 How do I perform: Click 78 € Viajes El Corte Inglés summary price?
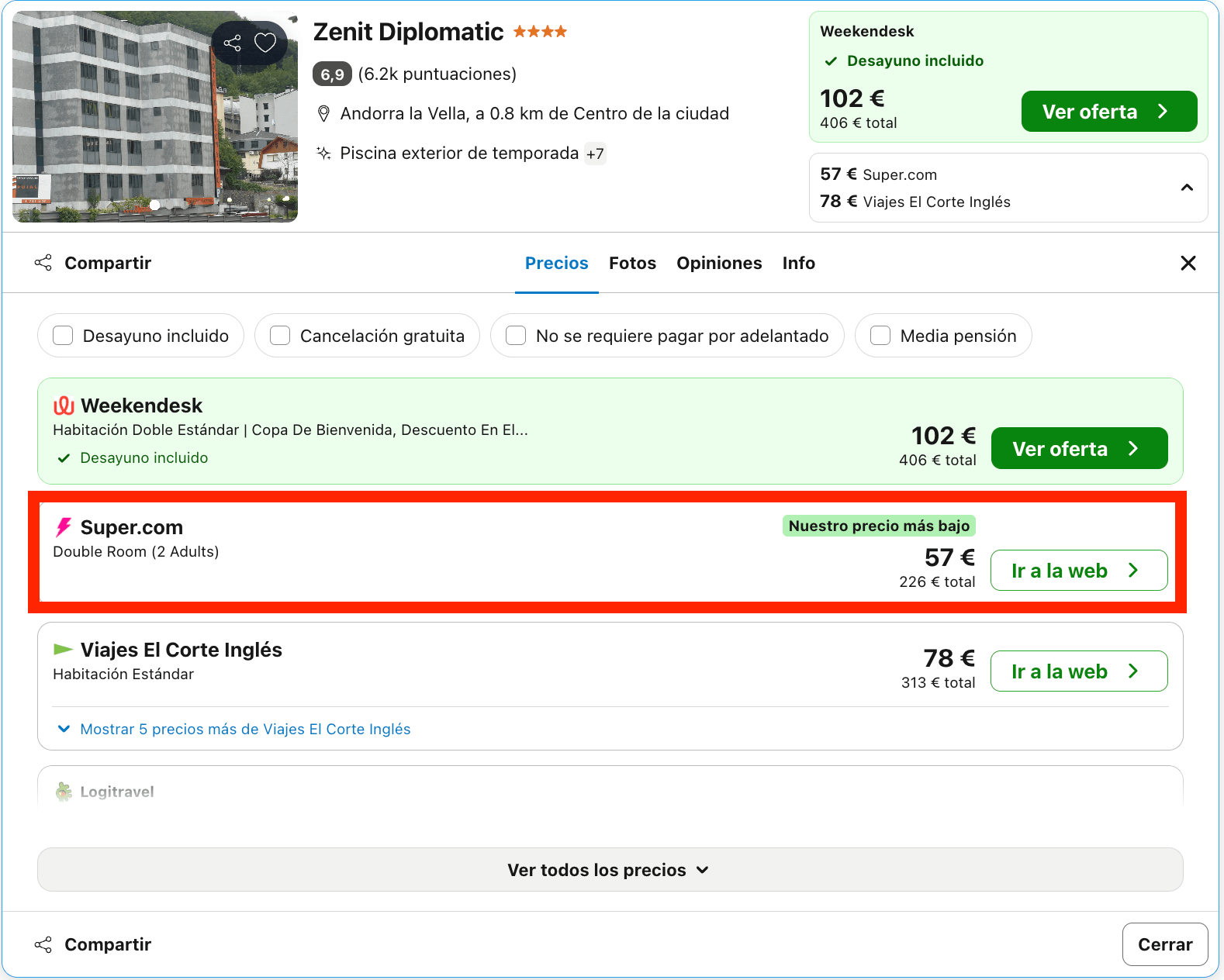pos(915,202)
